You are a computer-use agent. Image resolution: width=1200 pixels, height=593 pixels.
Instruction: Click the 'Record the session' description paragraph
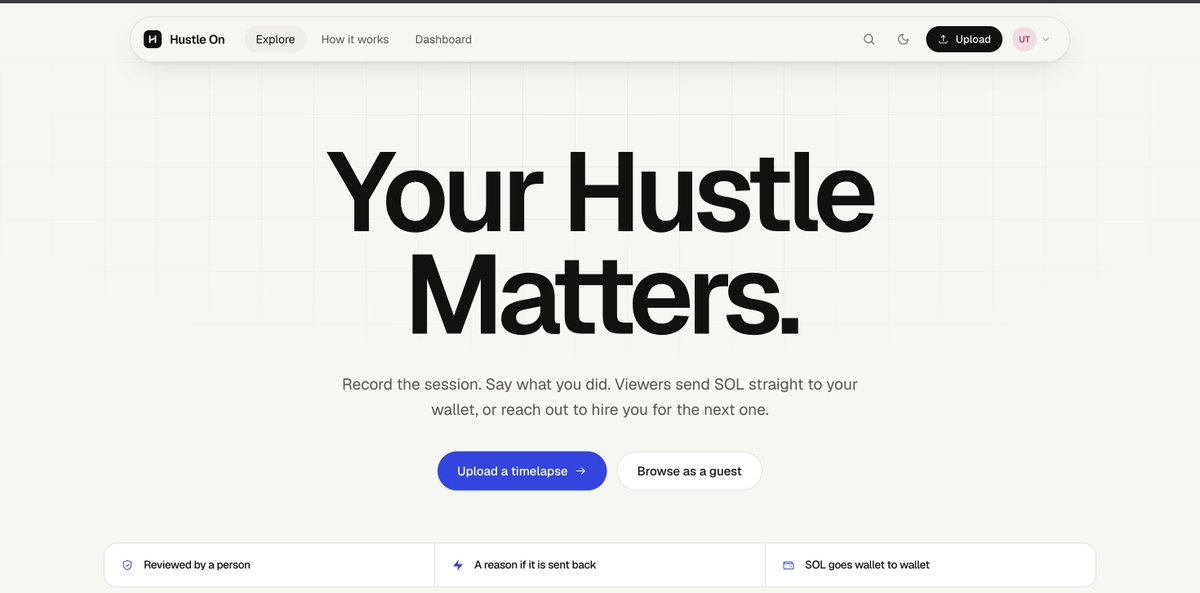600,397
